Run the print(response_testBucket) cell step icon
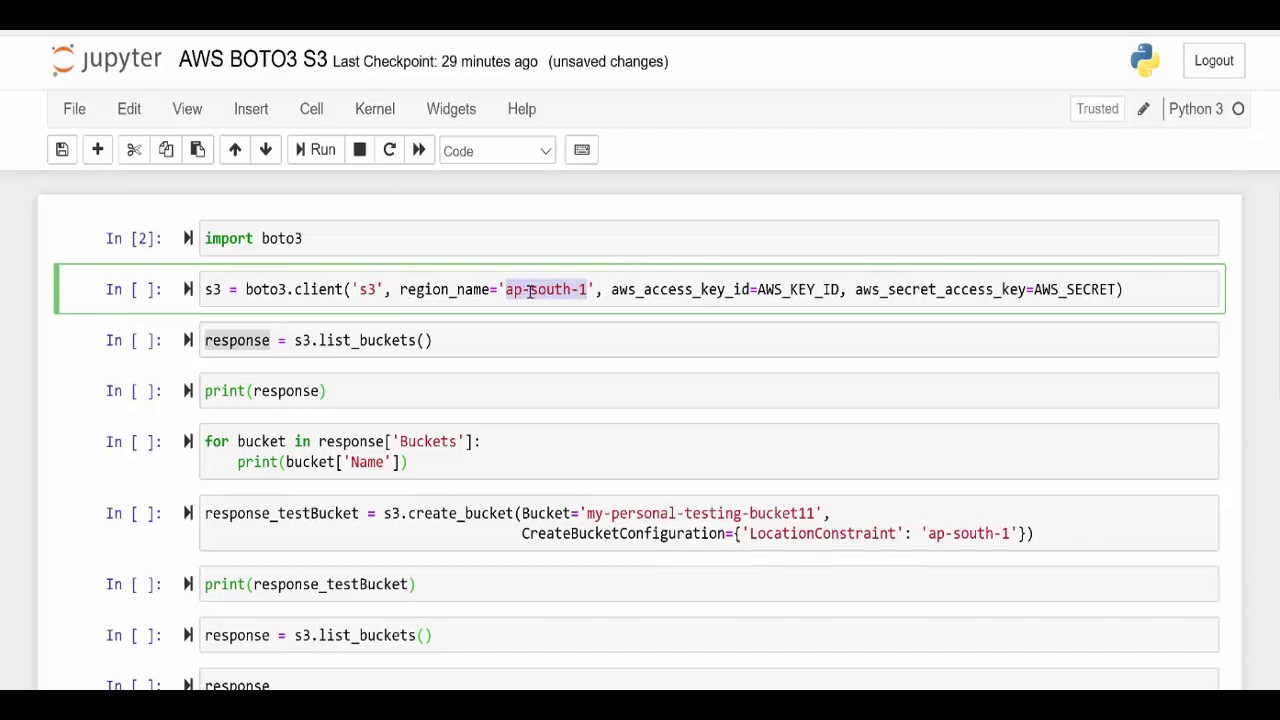Image resolution: width=1280 pixels, height=720 pixels. point(188,584)
